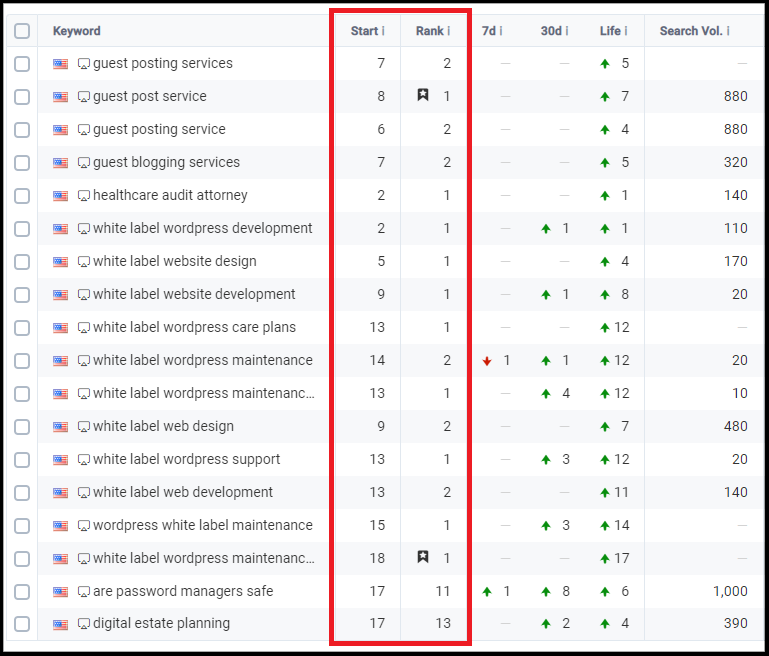Screen dimensions: 769x656
Task: Click the info icon next to Rank header
Action: click(x=448, y=31)
